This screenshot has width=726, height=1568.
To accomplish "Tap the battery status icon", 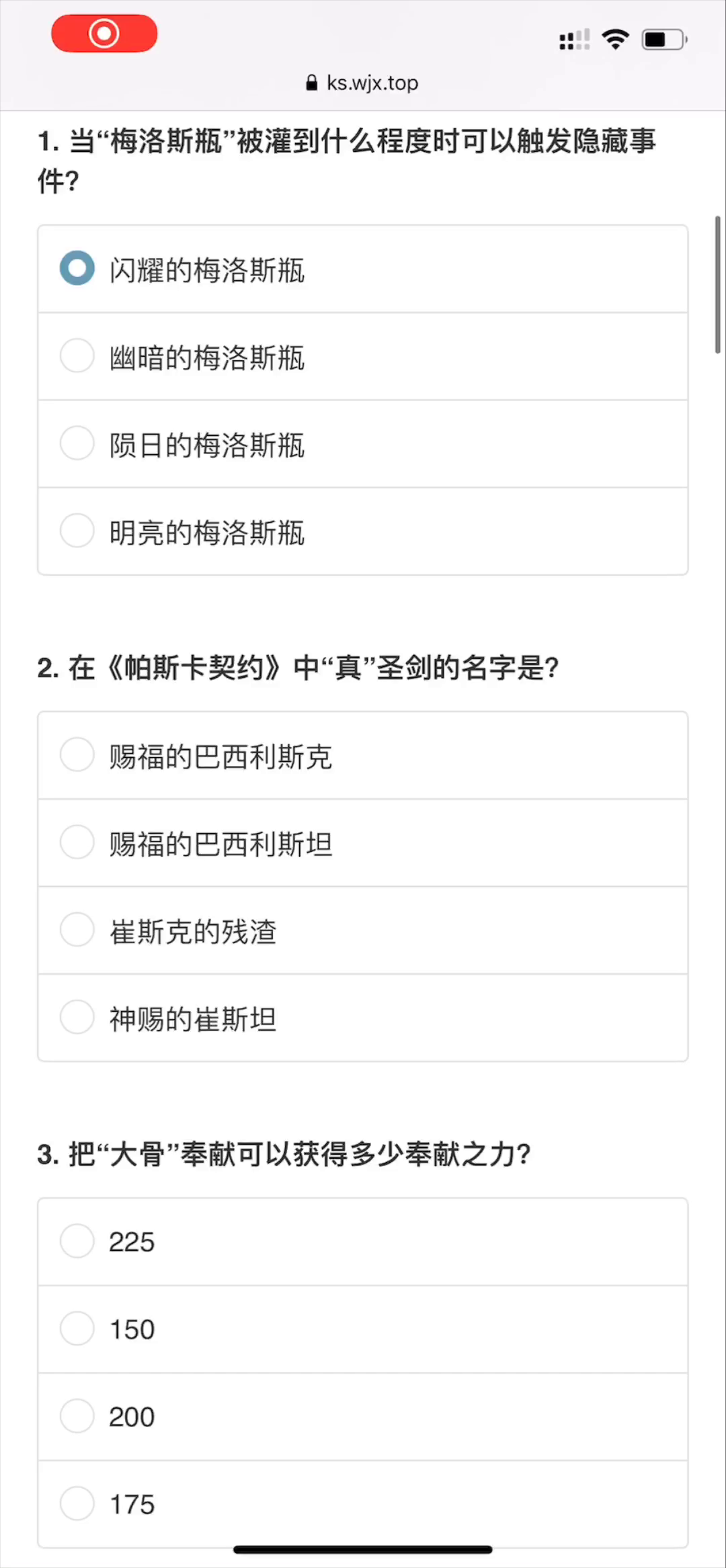I will [663, 40].
